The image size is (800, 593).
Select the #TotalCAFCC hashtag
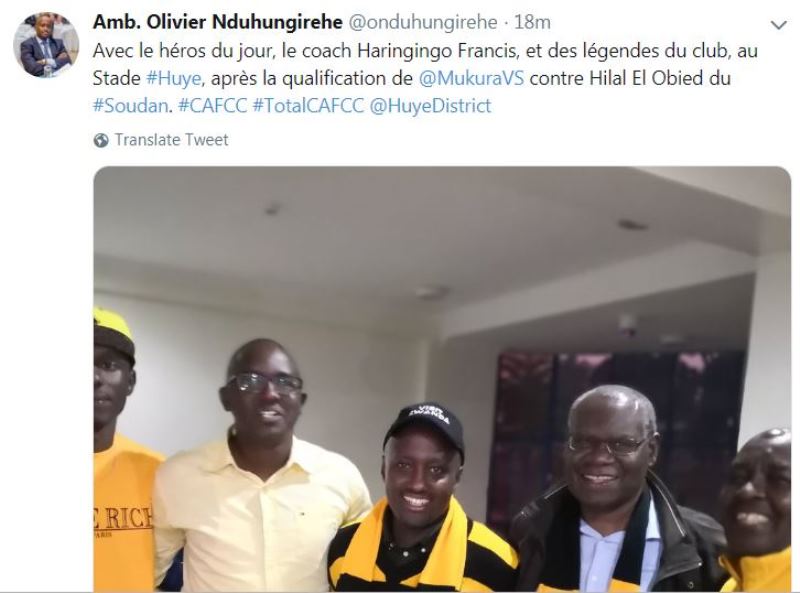[x=308, y=106]
